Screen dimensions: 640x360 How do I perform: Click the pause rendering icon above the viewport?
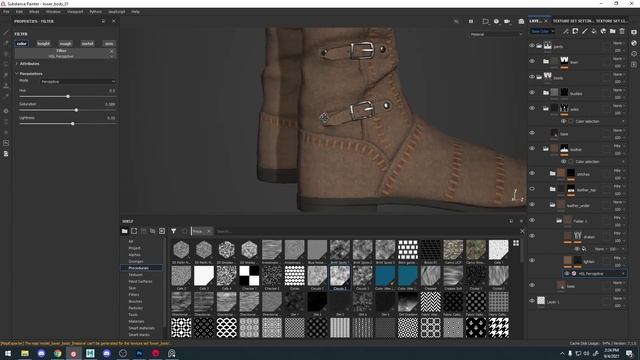coord(471,21)
